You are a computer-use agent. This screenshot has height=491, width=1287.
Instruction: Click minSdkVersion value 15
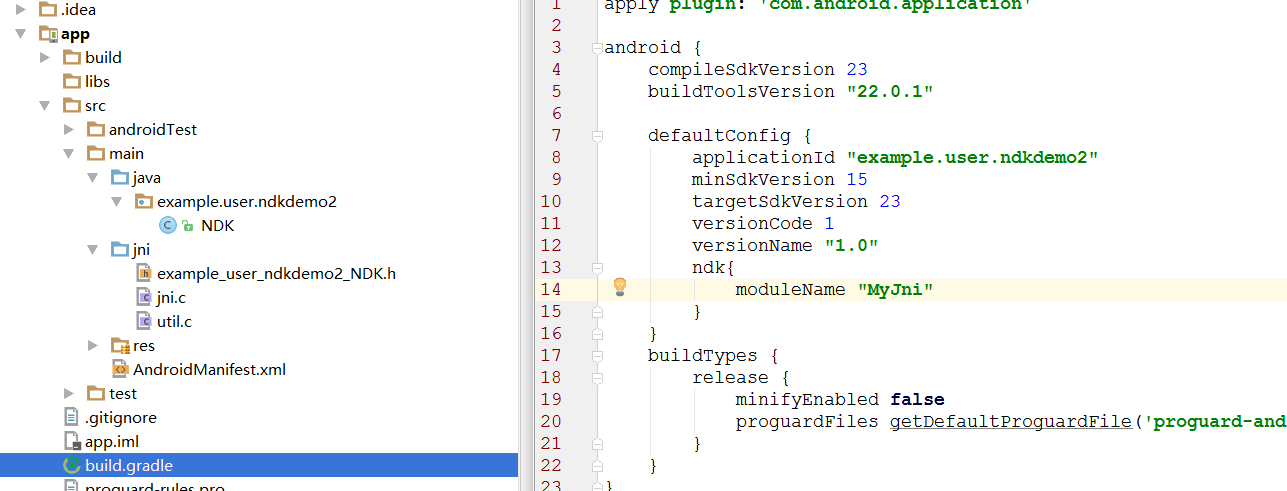coord(857,180)
